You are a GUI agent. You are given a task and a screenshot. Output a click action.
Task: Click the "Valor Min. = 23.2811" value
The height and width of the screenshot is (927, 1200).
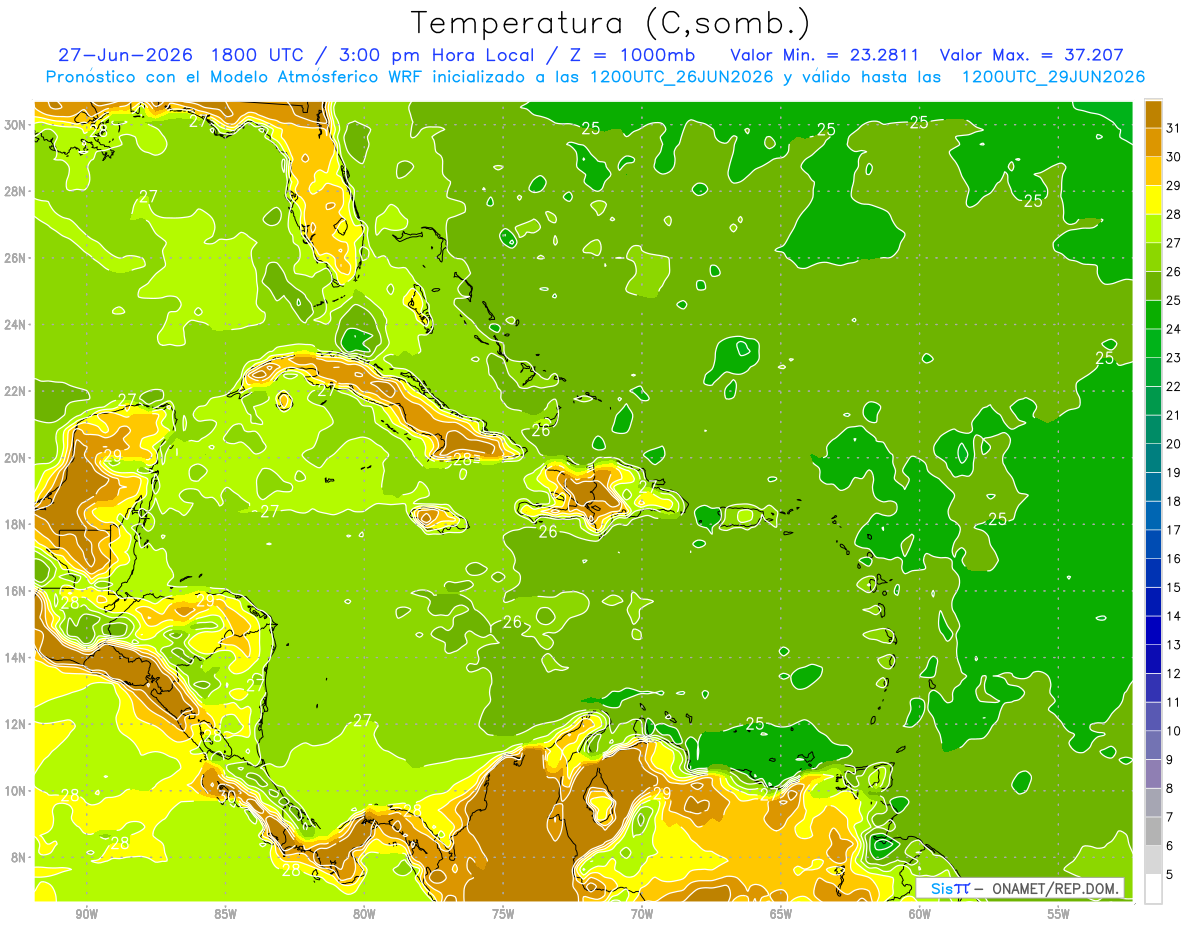pos(825,55)
